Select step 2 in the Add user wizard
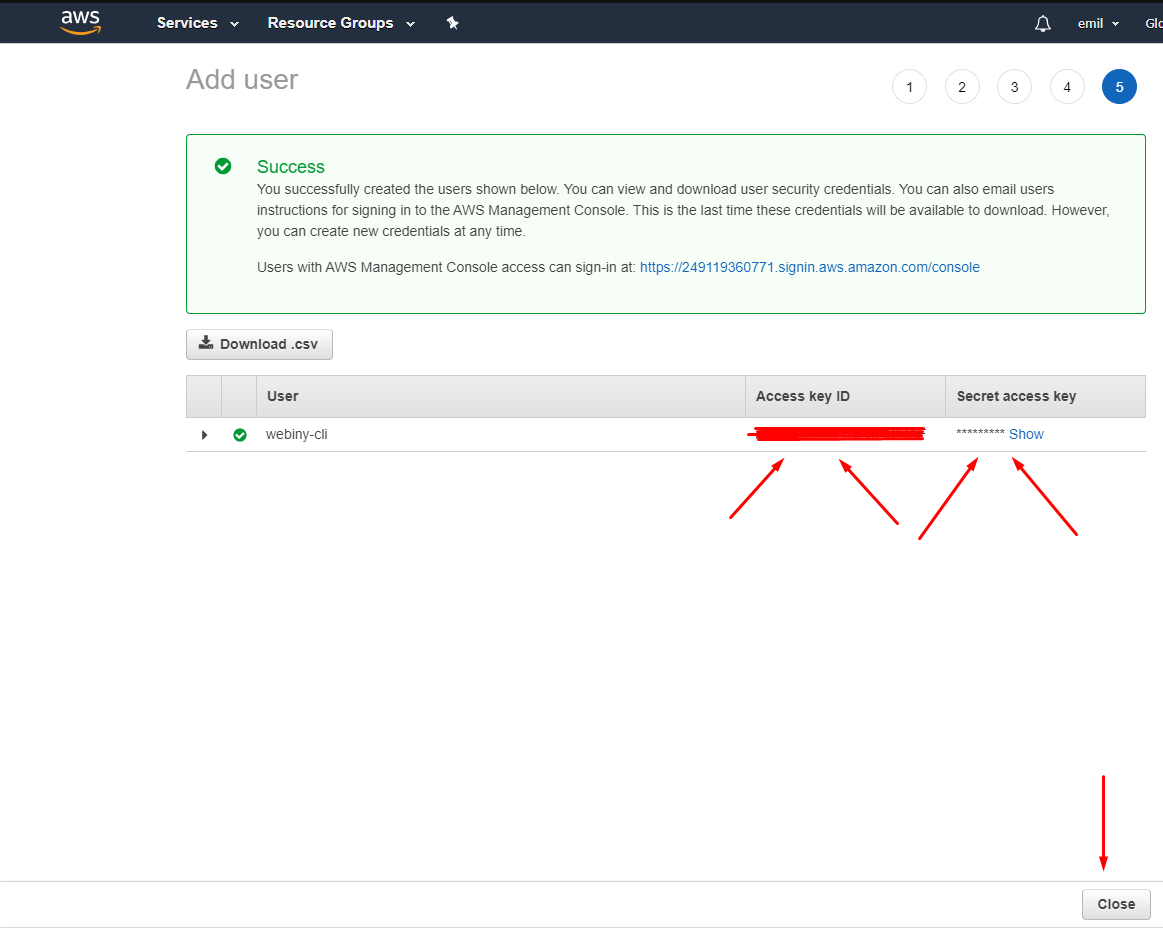The image size is (1163, 928). pos(962,86)
